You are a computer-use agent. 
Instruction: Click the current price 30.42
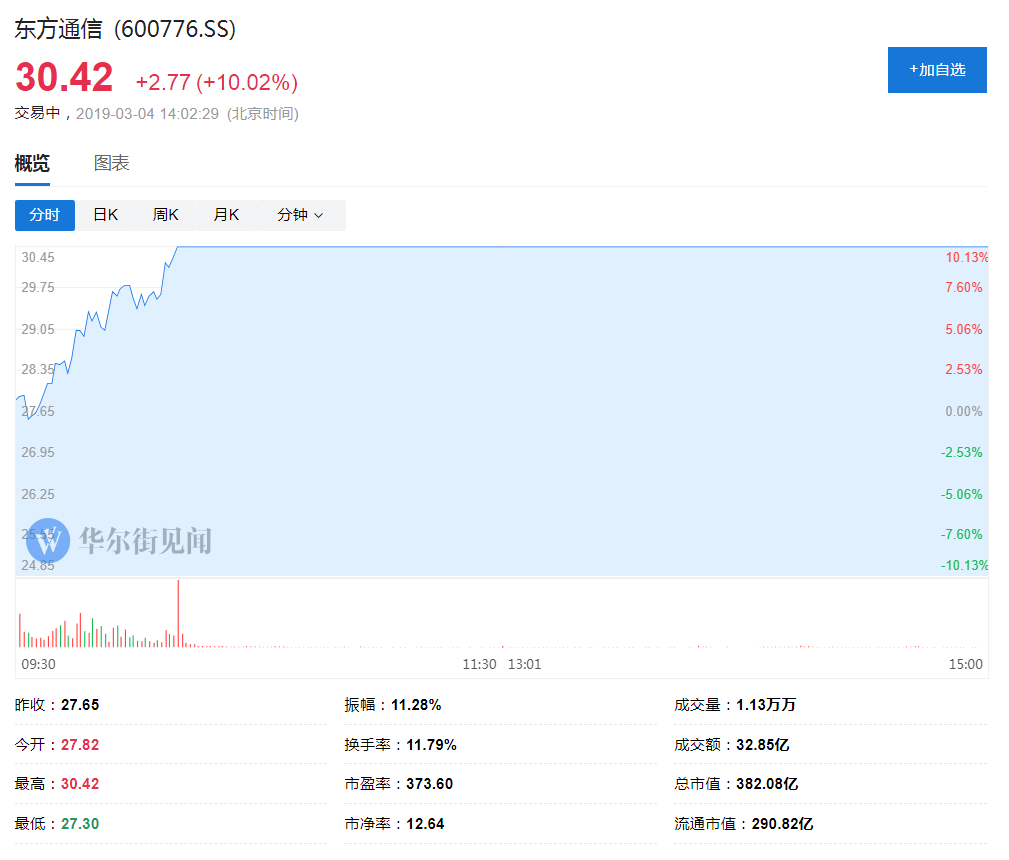(64, 78)
